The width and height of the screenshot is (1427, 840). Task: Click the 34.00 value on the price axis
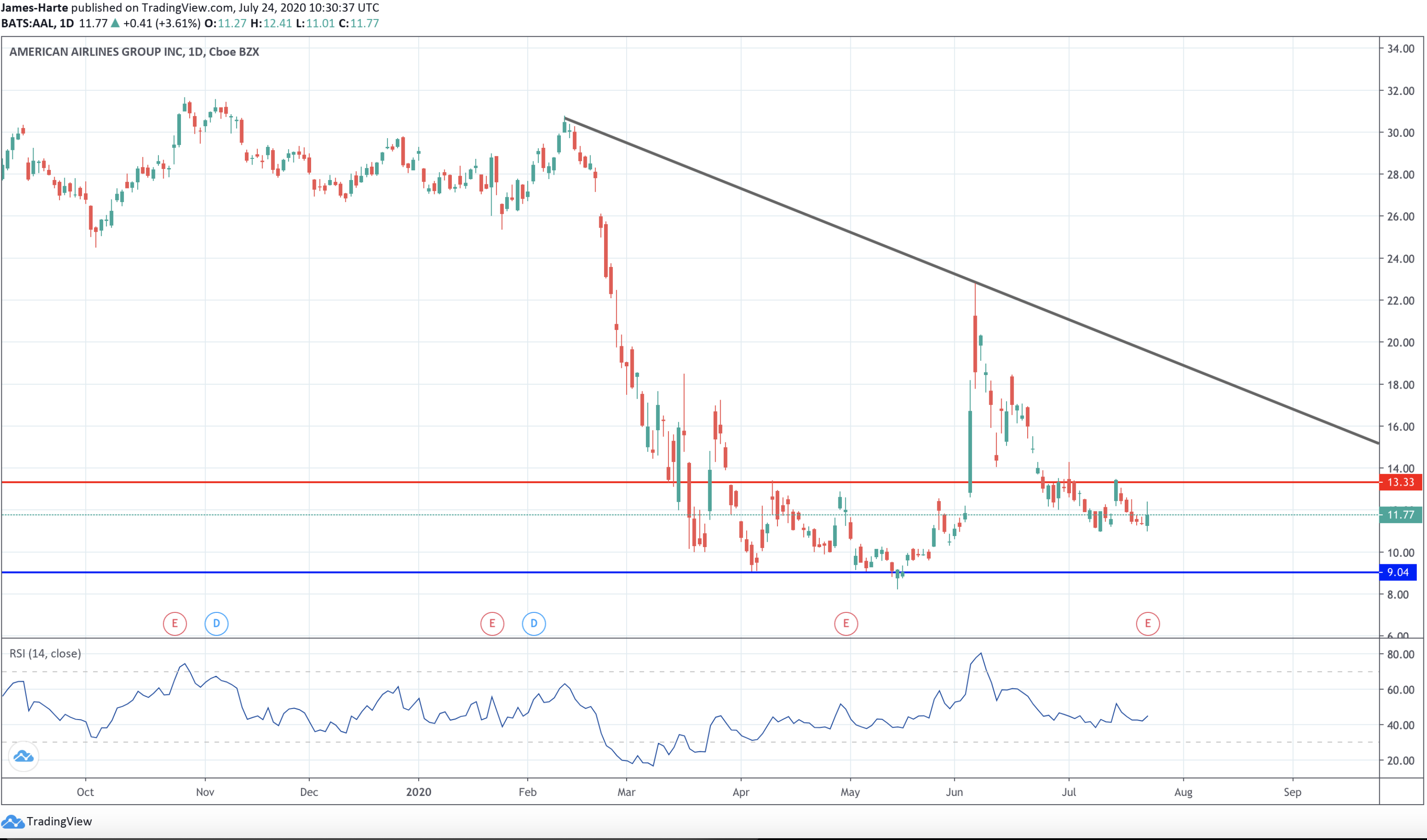tap(1401, 49)
